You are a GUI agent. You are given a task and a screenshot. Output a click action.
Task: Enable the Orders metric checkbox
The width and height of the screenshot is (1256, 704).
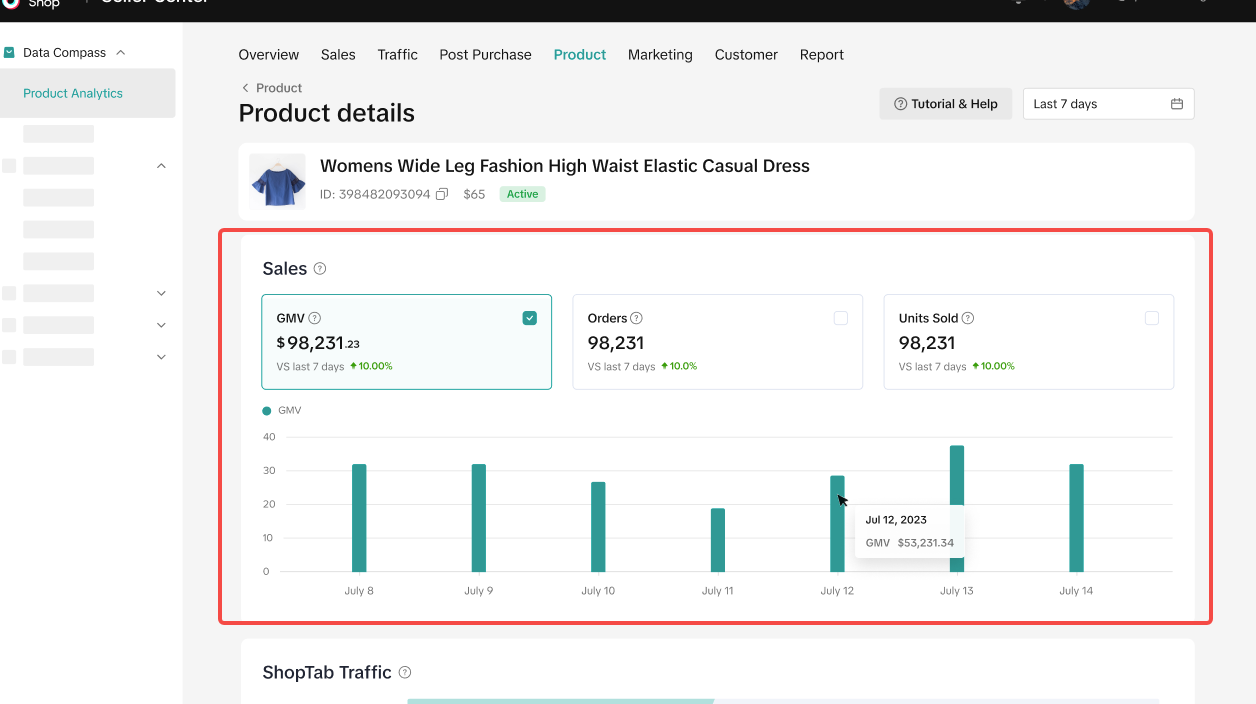point(841,318)
